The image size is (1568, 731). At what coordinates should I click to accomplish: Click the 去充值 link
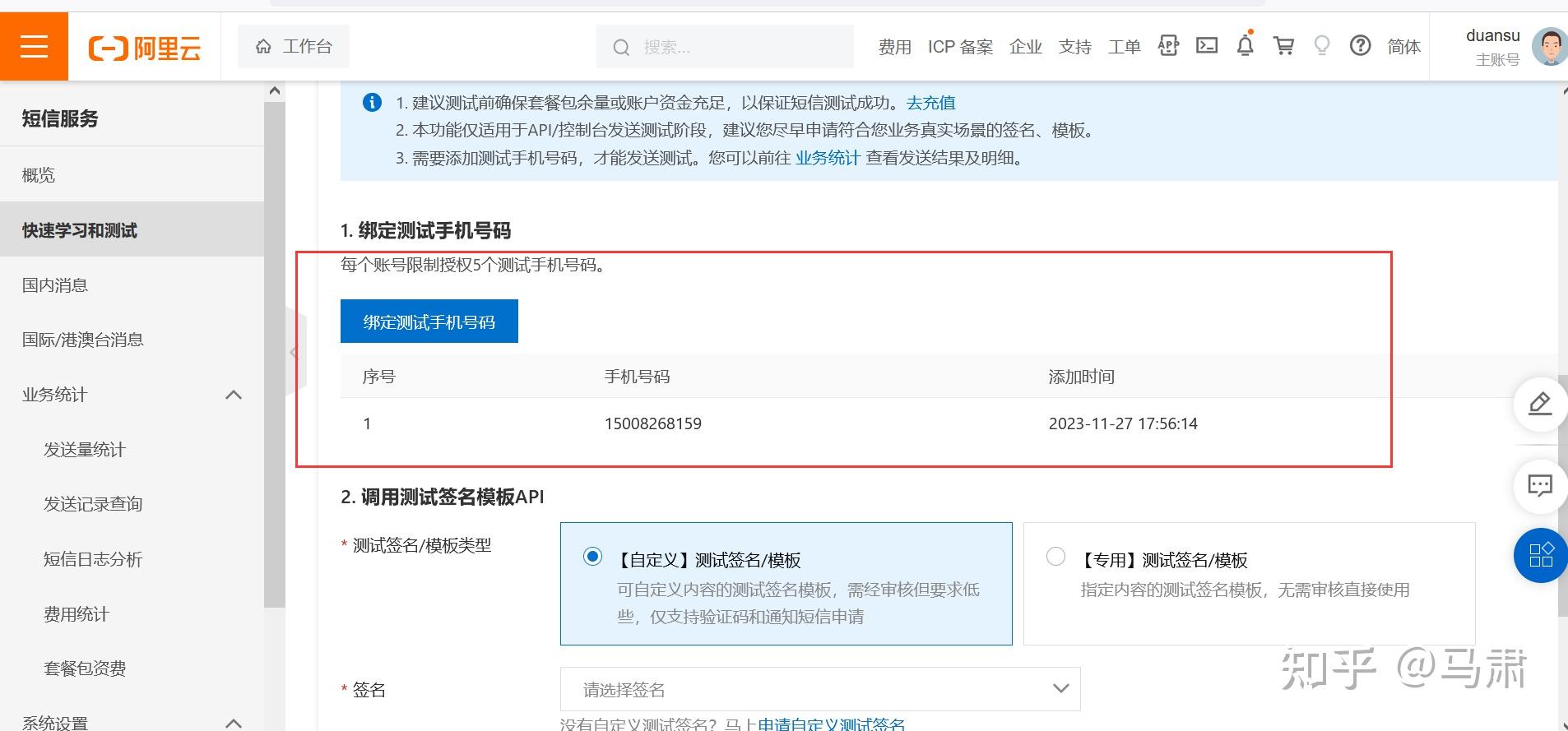click(x=930, y=103)
